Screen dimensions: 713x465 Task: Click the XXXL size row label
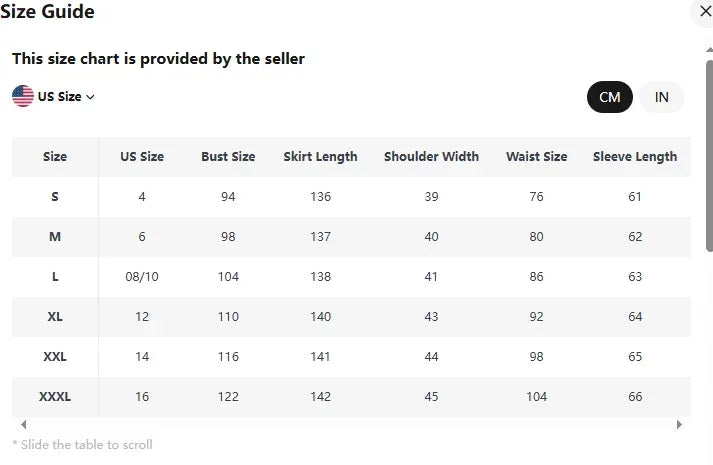tap(55, 397)
